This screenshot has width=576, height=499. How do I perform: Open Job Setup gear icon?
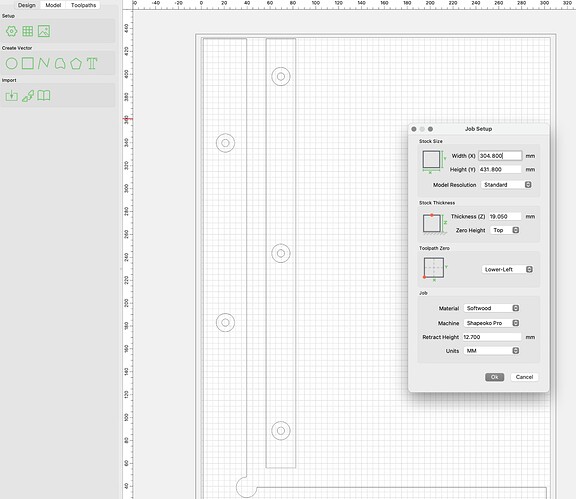click(x=11, y=31)
